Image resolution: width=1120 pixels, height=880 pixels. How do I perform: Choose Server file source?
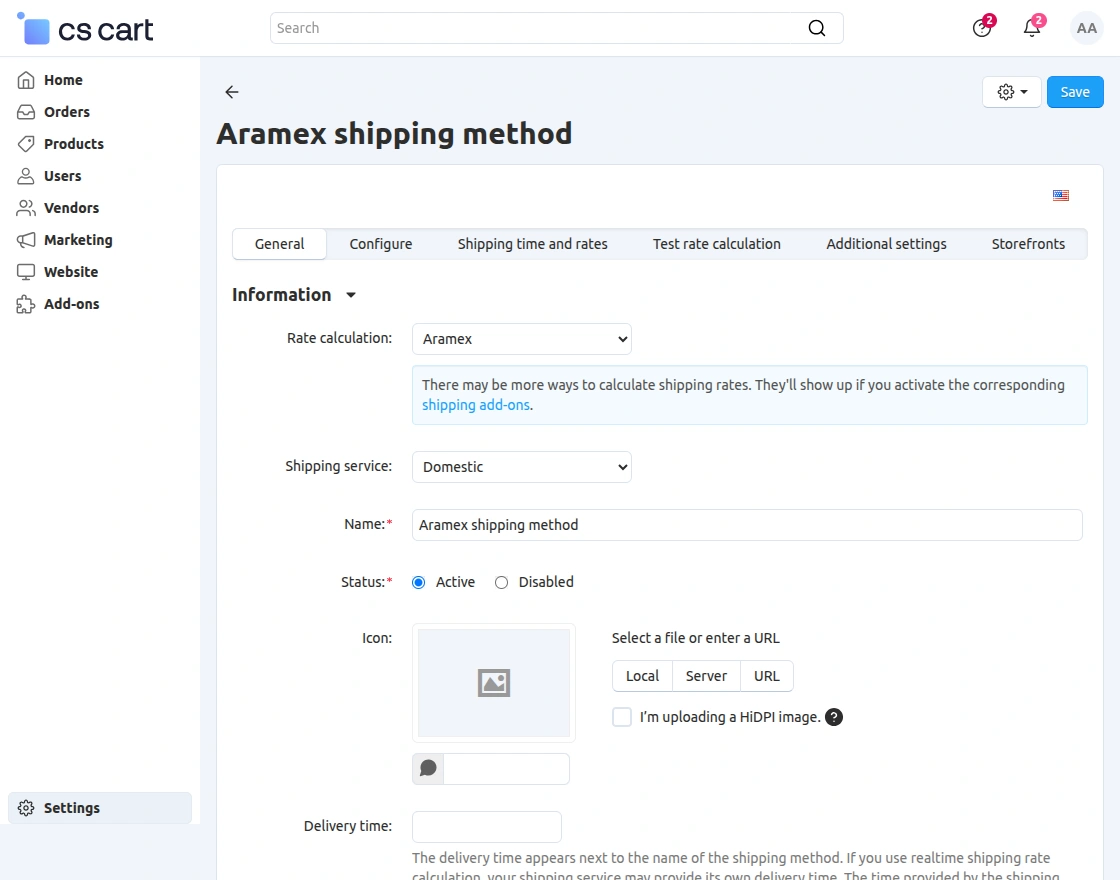point(706,676)
